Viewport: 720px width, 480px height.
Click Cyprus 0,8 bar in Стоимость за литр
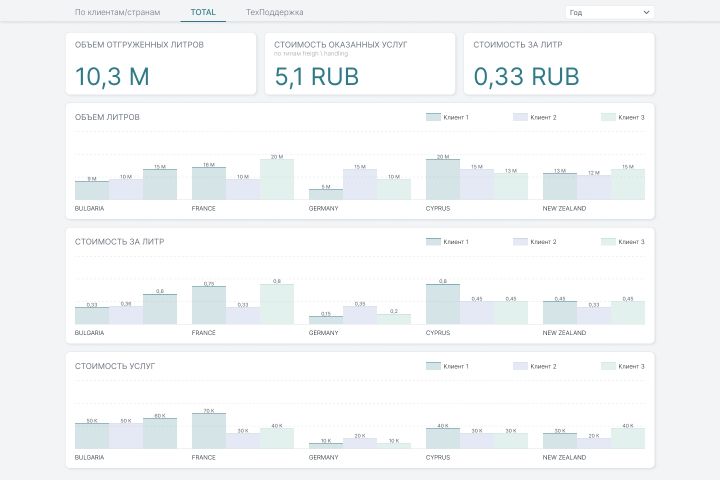[x=443, y=304]
